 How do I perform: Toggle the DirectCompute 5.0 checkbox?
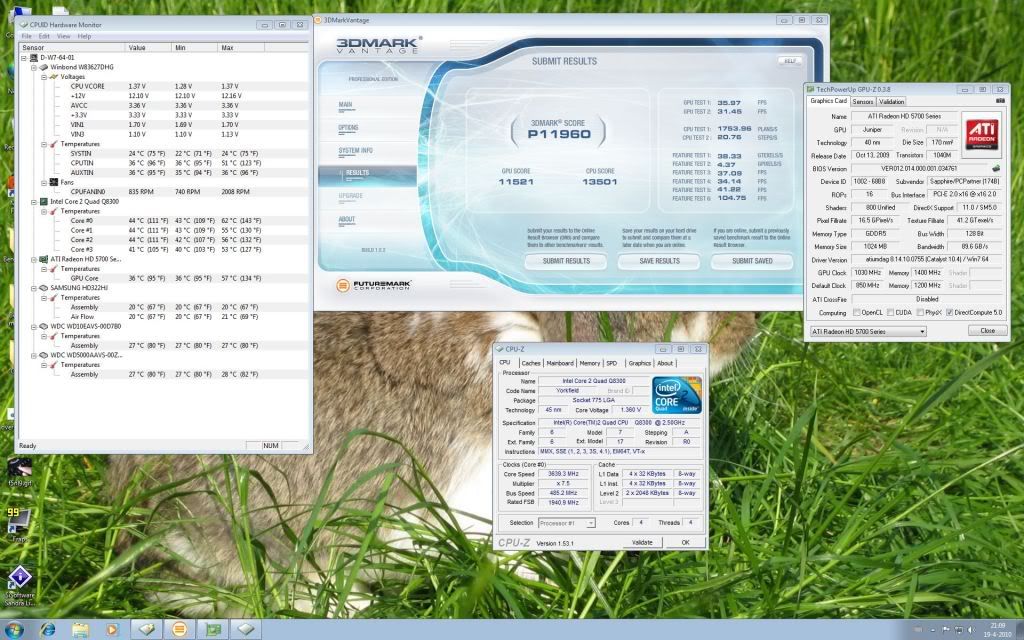(950, 313)
